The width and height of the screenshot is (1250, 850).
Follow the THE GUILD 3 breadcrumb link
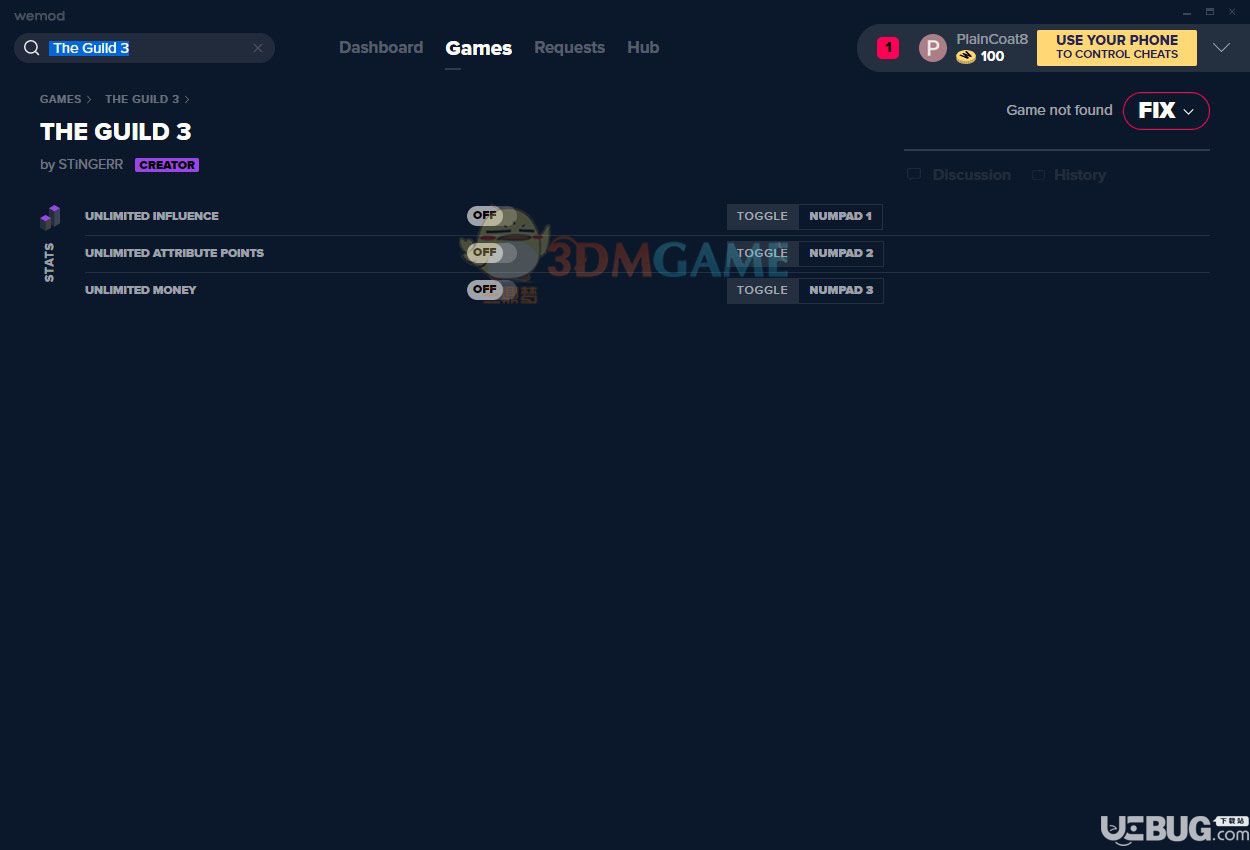(x=142, y=99)
